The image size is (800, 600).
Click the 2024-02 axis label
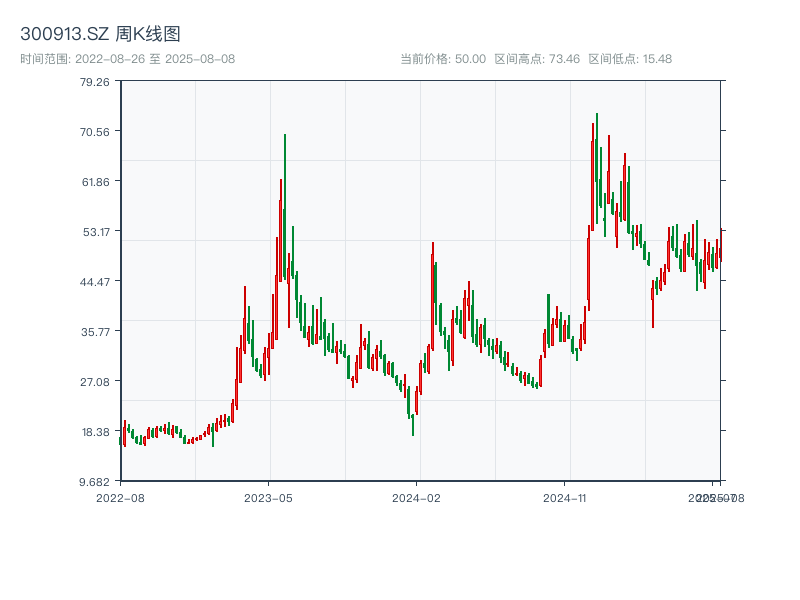click(x=417, y=497)
